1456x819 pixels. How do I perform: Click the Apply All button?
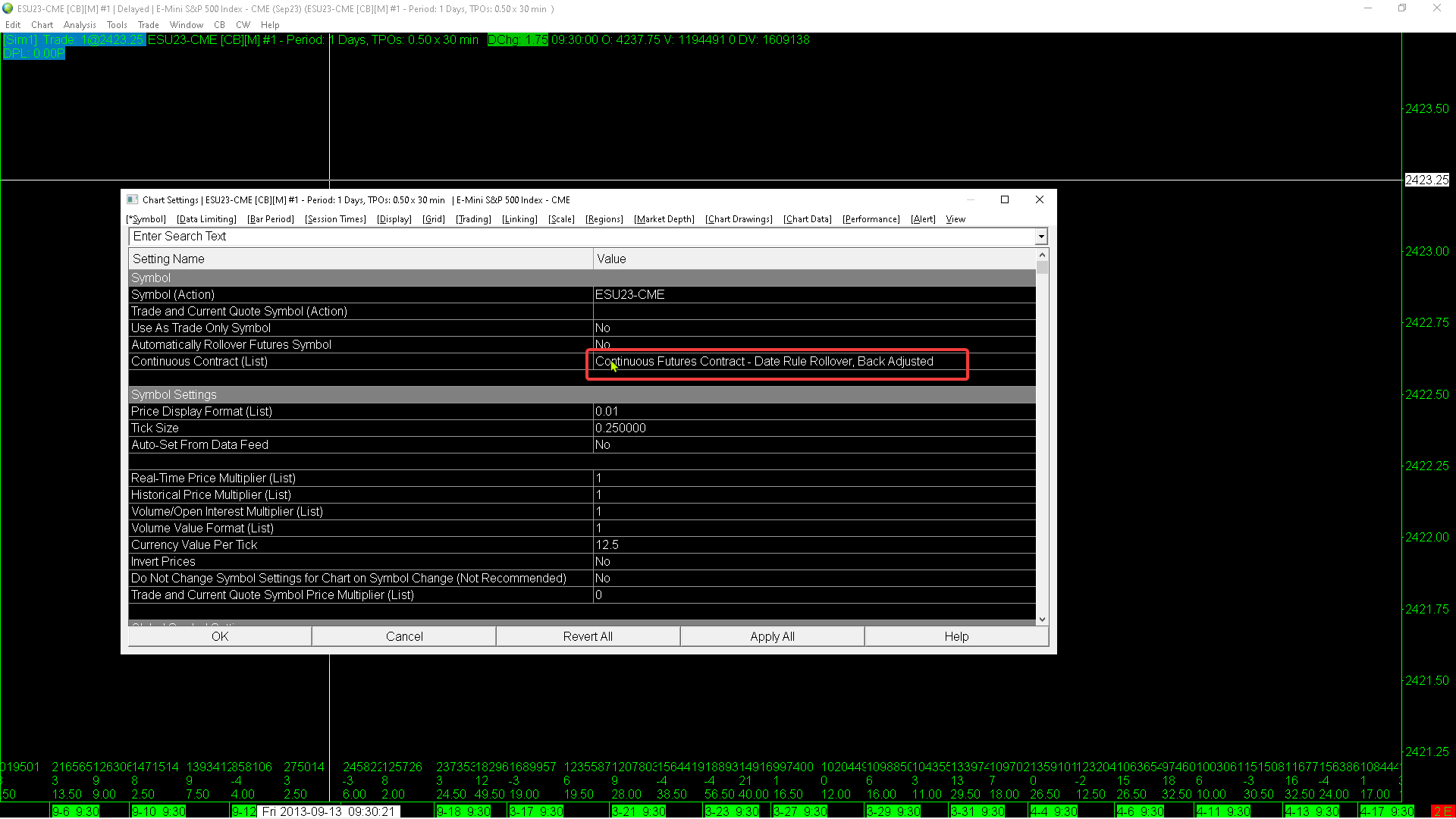coord(772,636)
